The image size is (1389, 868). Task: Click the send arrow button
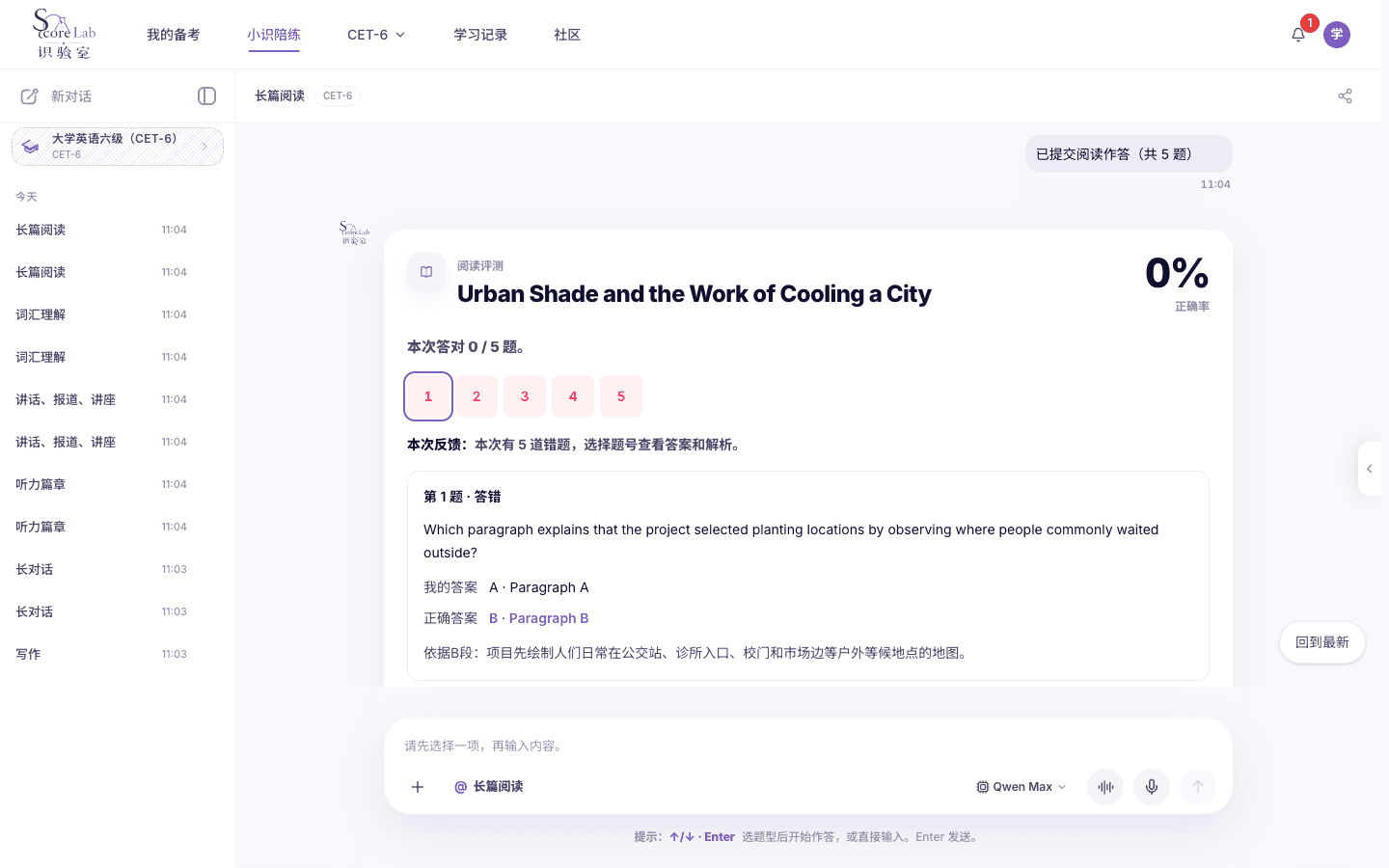(x=1198, y=787)
